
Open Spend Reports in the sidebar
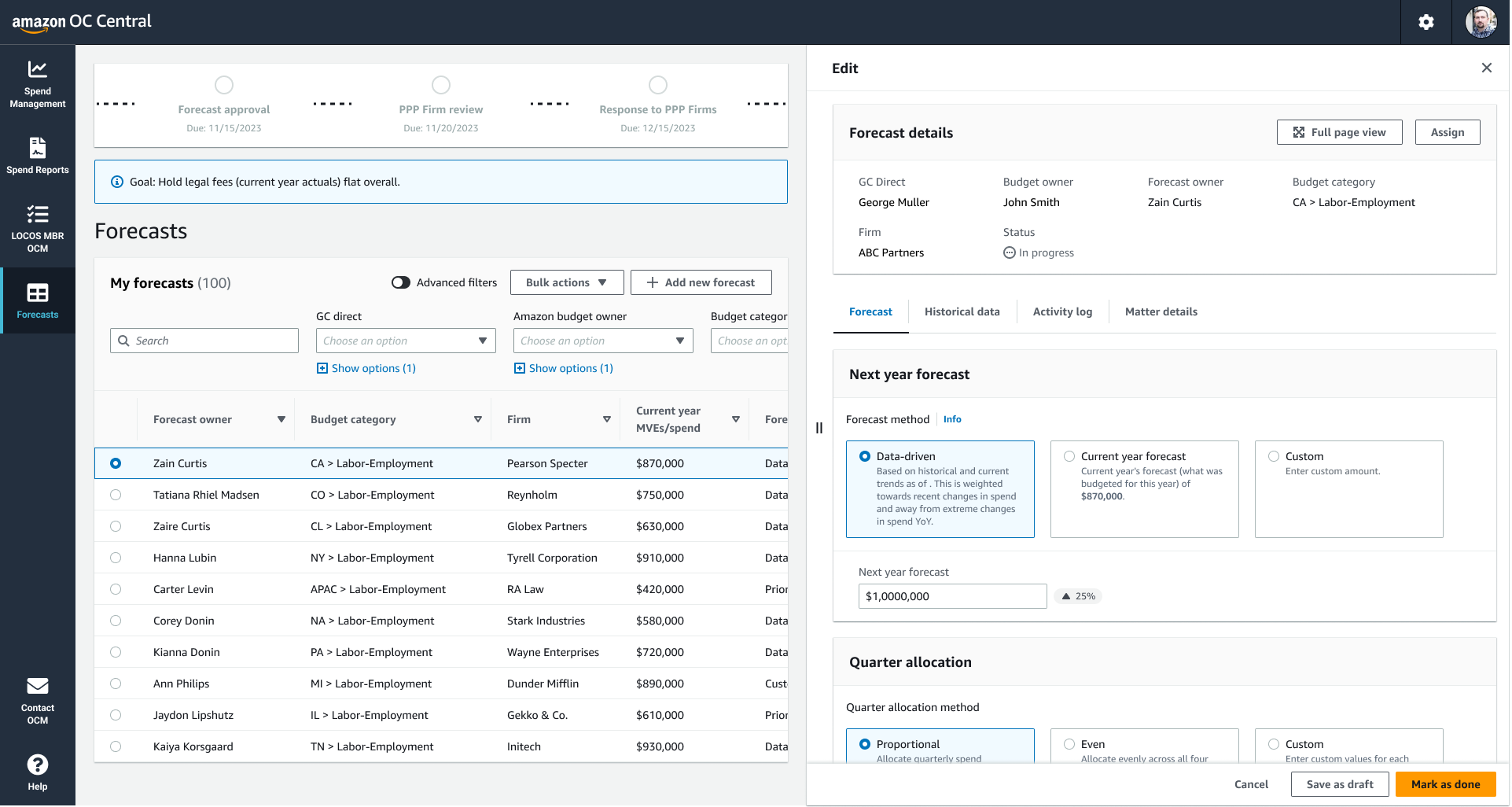pyautogui.click(x=38, y=155)
